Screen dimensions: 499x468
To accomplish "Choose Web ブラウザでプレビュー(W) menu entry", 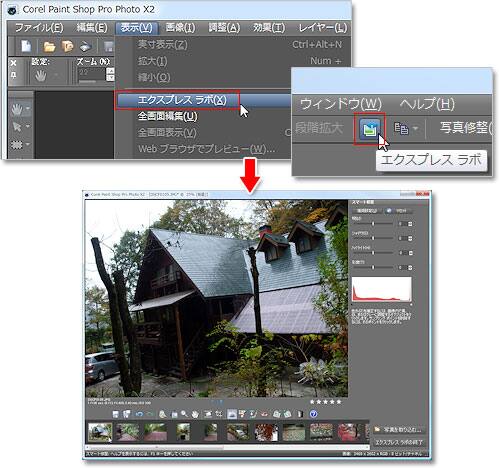I will [x=206, y=149].
